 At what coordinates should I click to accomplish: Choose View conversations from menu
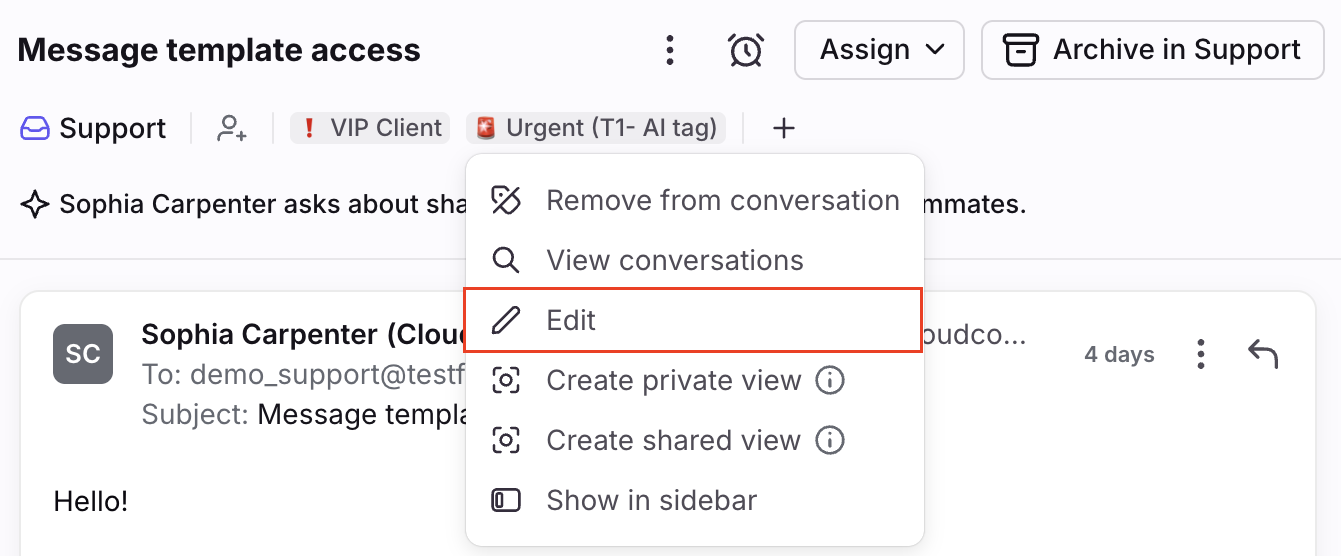[x=674, y=260]
